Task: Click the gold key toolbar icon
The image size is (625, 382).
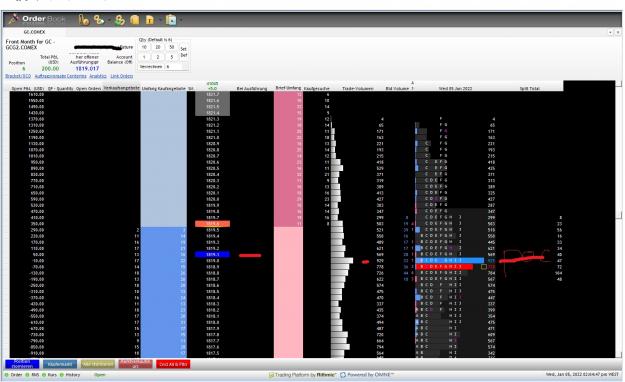Action: coord(83,20)
